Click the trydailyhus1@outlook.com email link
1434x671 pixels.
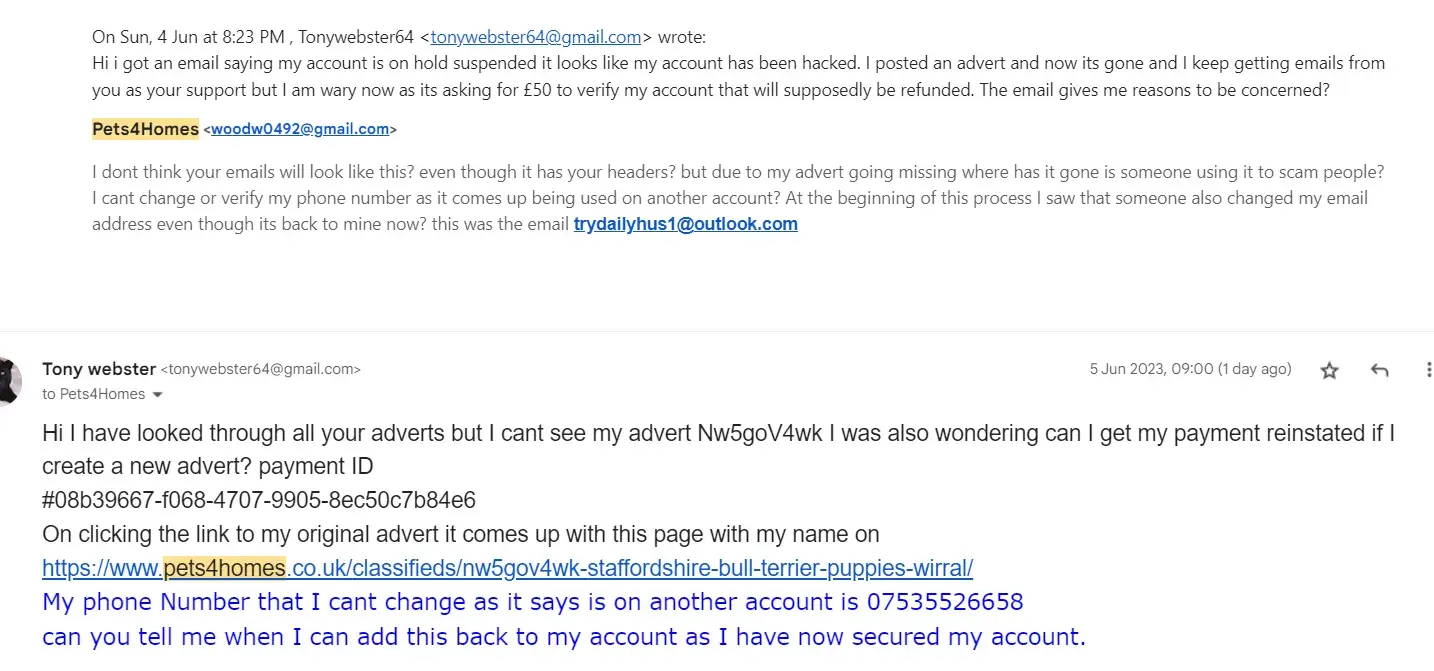pos(685,224)
